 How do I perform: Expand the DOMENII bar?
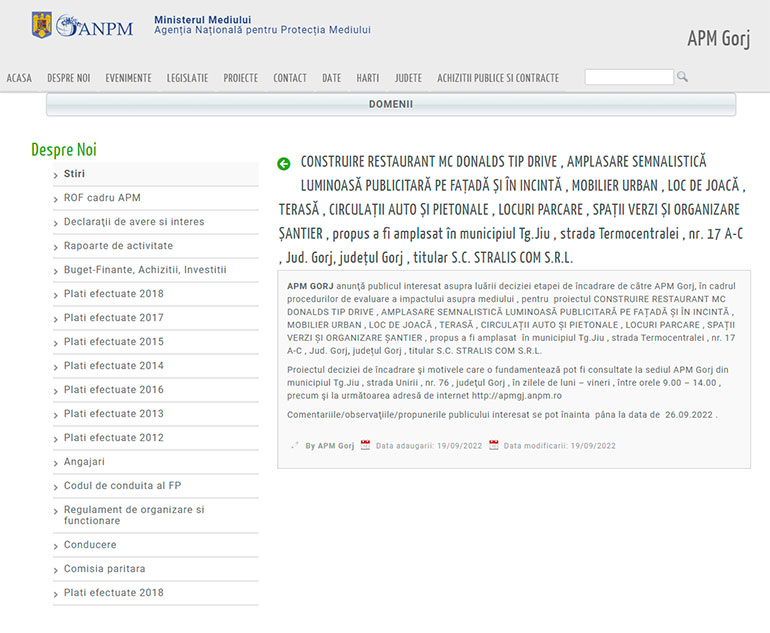coord(391,105)
